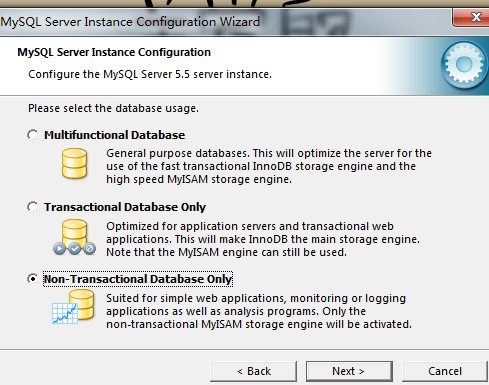Viewport: 489px width, 385px height.
Task: Return to previous step with Back button
Action: [x=254, y=371]
